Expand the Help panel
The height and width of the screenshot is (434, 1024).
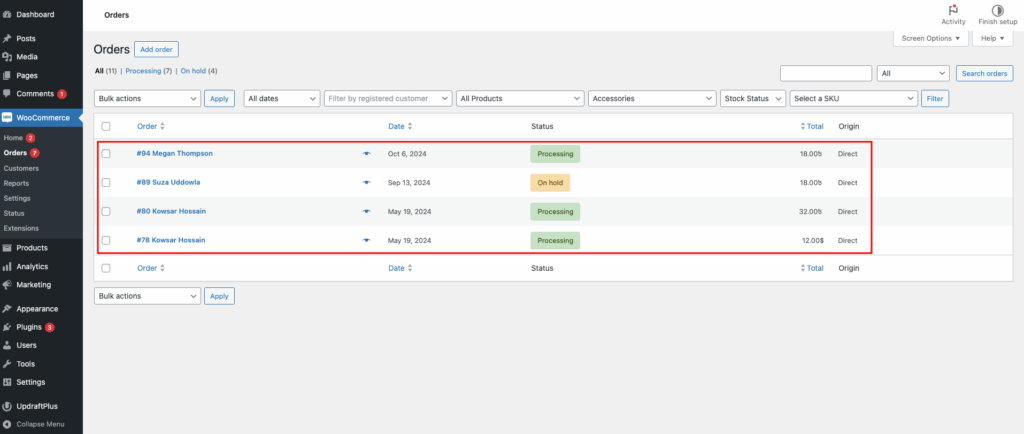[x=993, y=39]
